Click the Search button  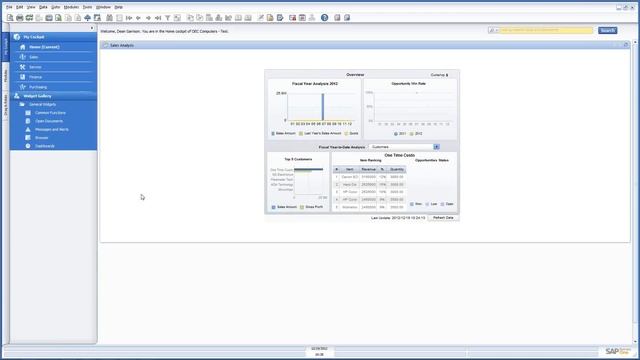pos(607,30)
